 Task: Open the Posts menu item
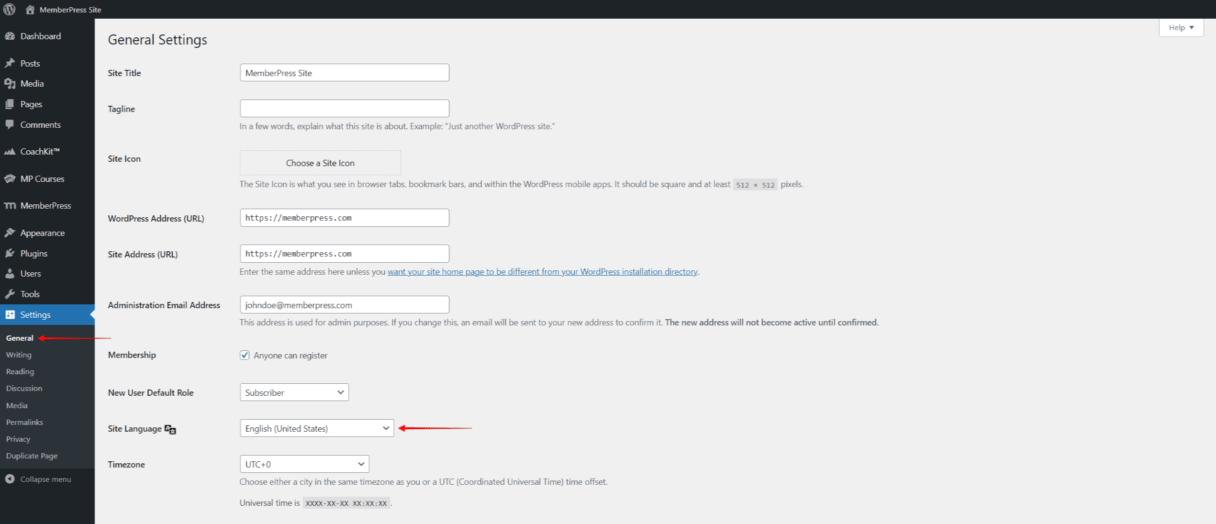(x=47, y=63)
